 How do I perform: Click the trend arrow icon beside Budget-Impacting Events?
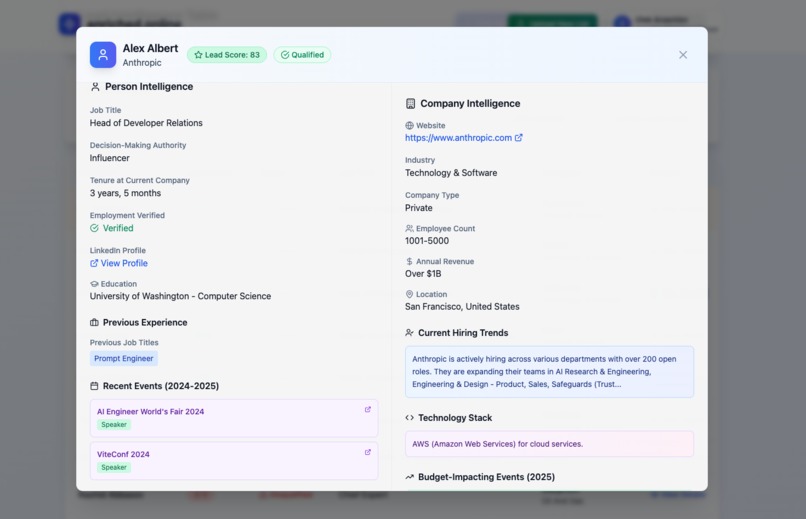[409, 477]
